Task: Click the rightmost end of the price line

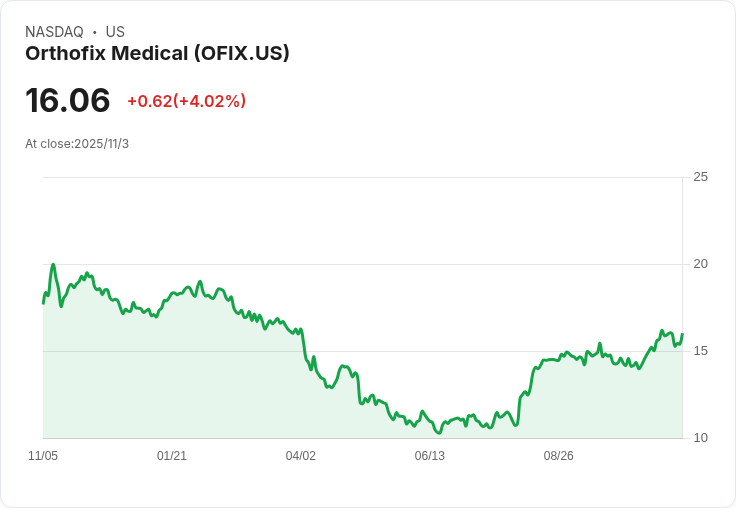Action: (x=682, y=335)
